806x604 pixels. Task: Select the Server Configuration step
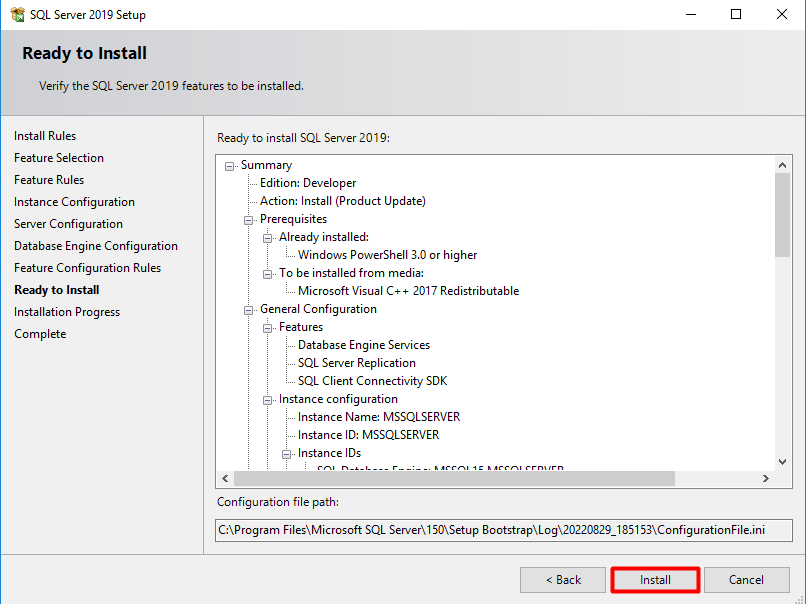click(x=68, y=224)
